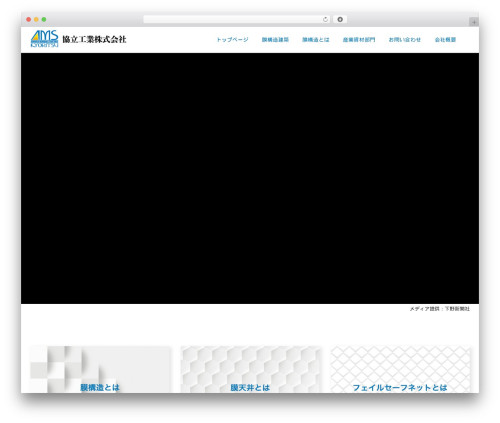500x423 pixels.
Task: Open the 膜構造建築 menu item
Action: (275, 40)
